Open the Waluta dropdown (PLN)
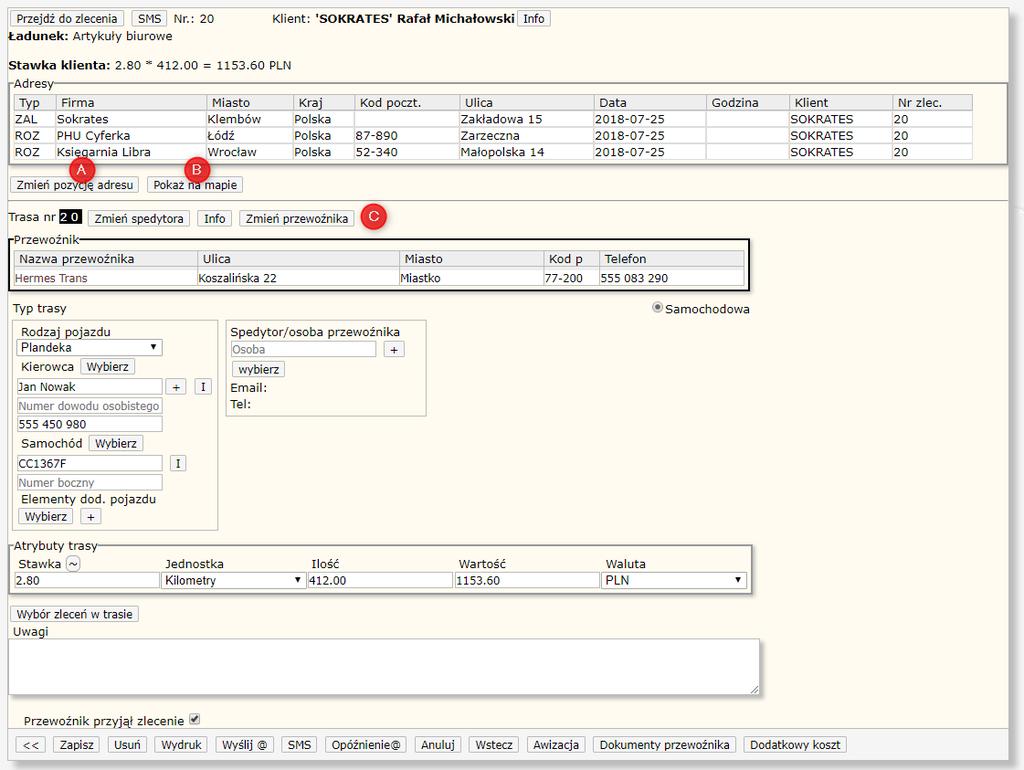 673,581
